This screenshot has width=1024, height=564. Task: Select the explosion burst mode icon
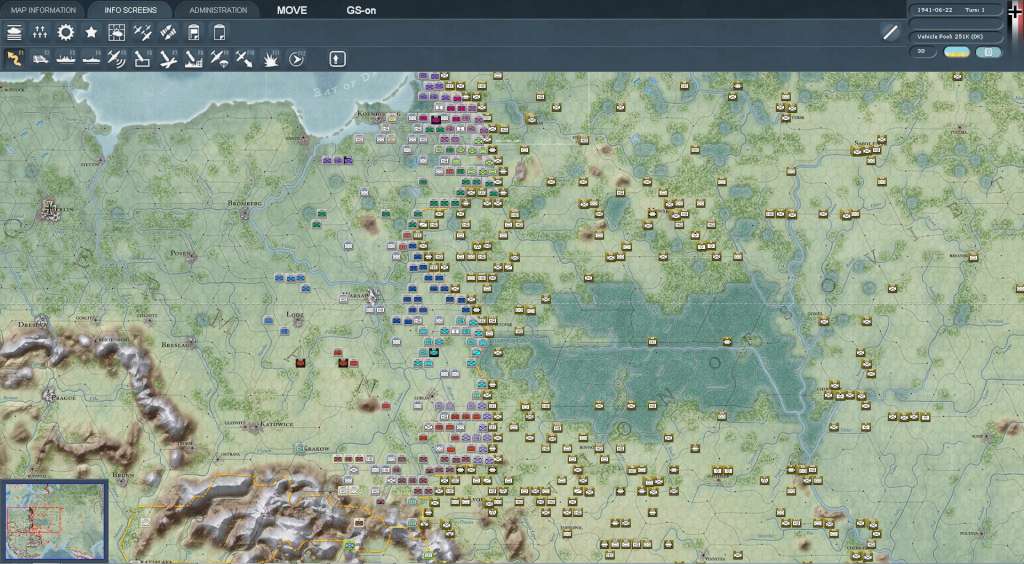[271, 59]
